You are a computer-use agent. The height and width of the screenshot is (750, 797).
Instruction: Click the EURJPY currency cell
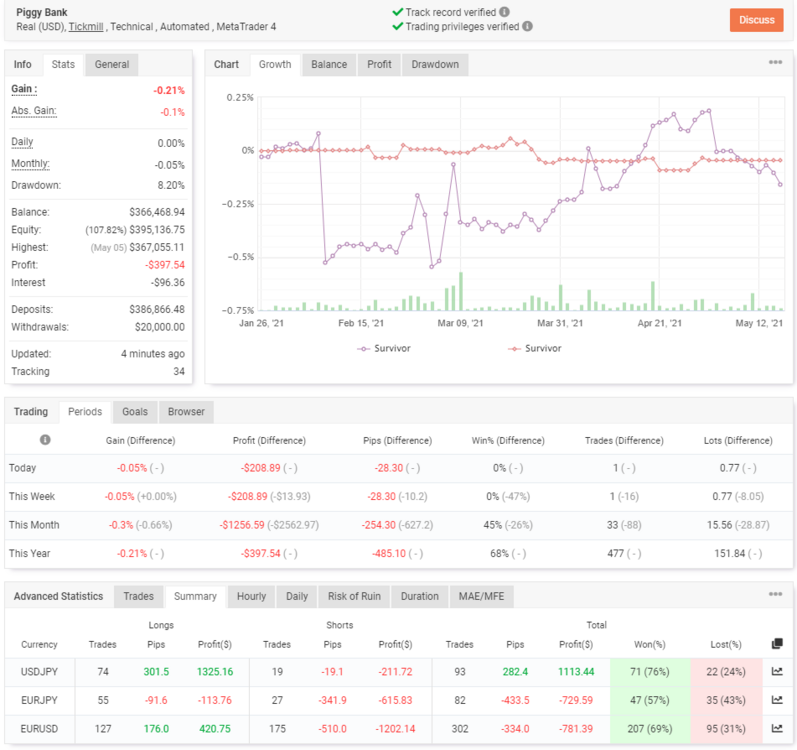tap(39, 700)
